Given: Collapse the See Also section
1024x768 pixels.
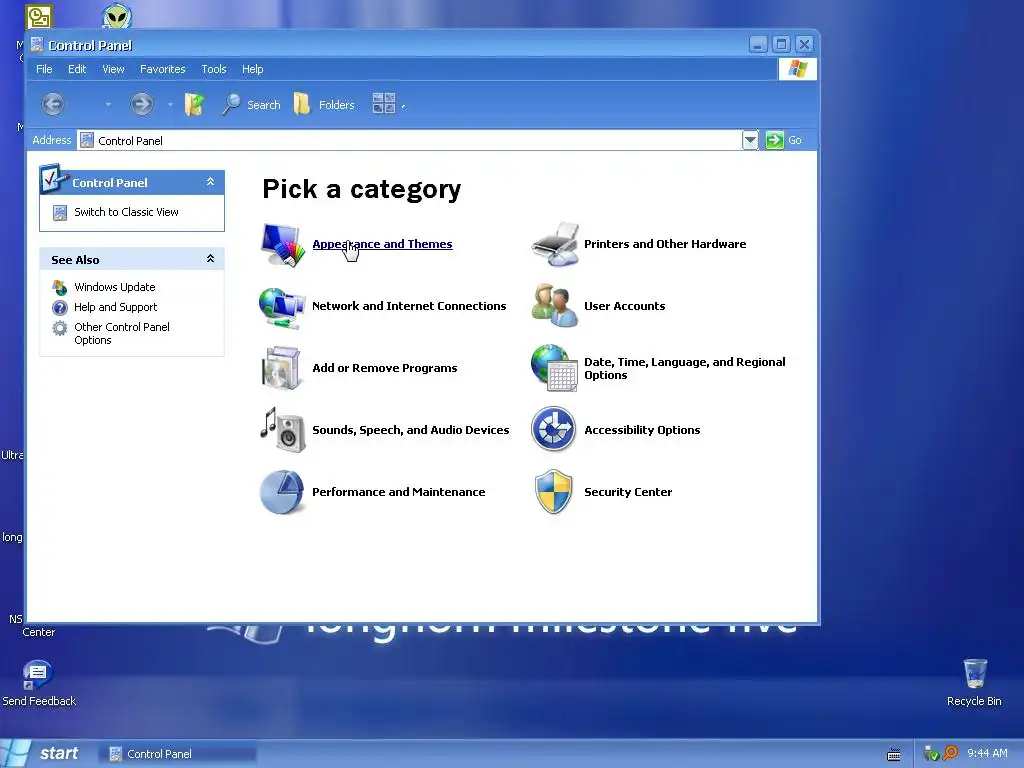Looking at the screenshot, I should (x=210, y=259).
